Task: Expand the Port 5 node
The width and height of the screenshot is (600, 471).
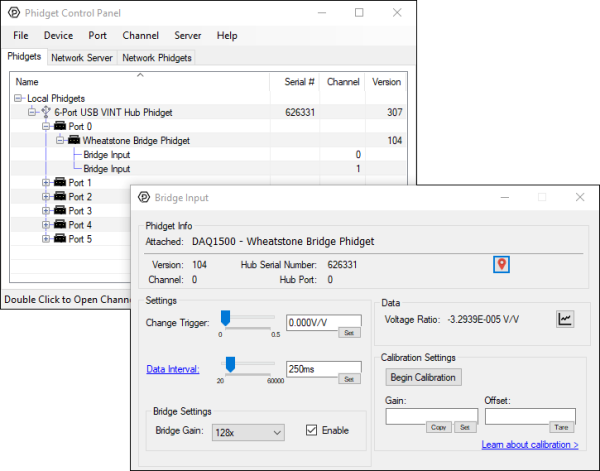Action: tap(46, 239)
